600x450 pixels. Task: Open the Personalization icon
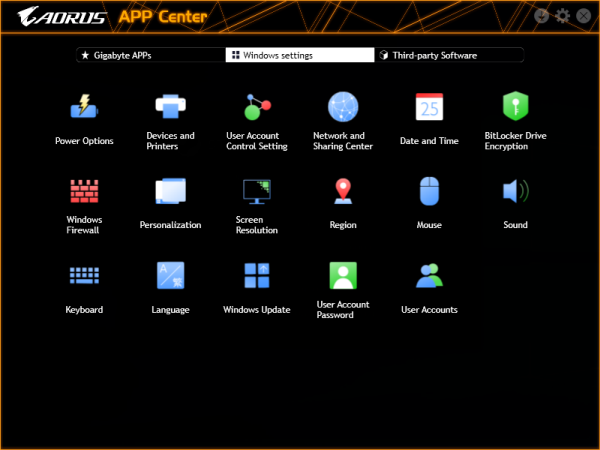tap(171, 191)
